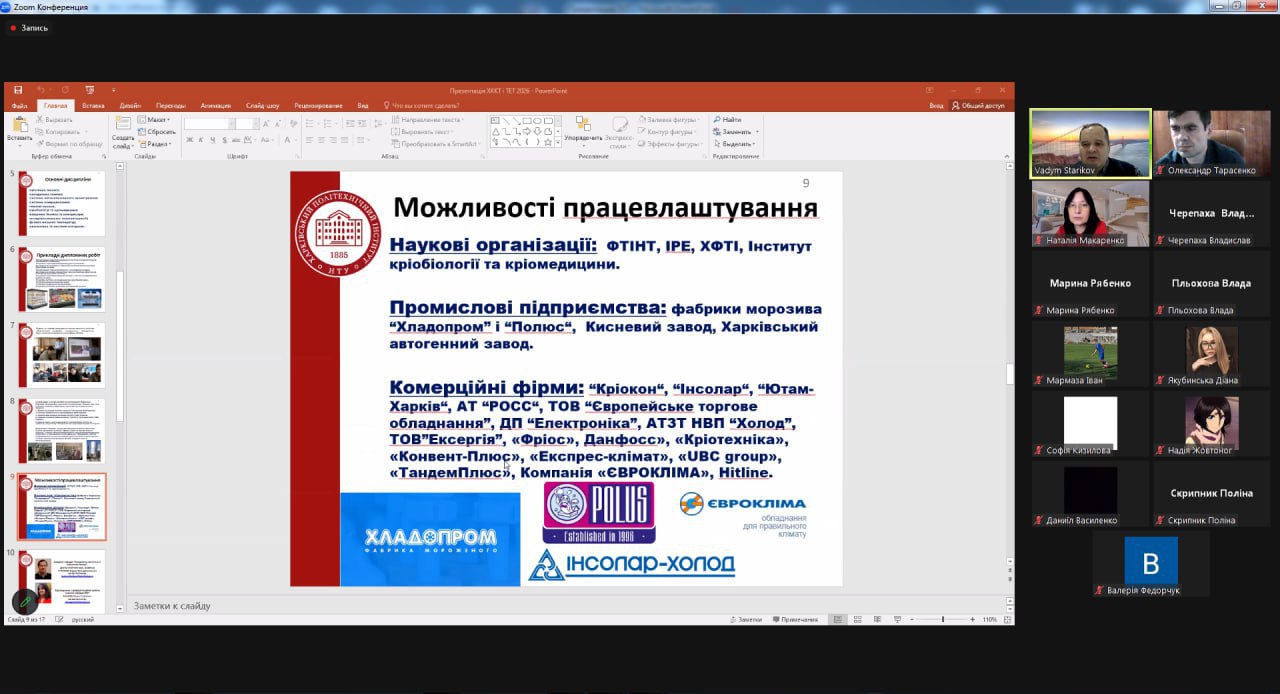Click Сбросить reset slide command
Image resolution: width=1280 pixels, height=694 pixels.
(157, 131)
